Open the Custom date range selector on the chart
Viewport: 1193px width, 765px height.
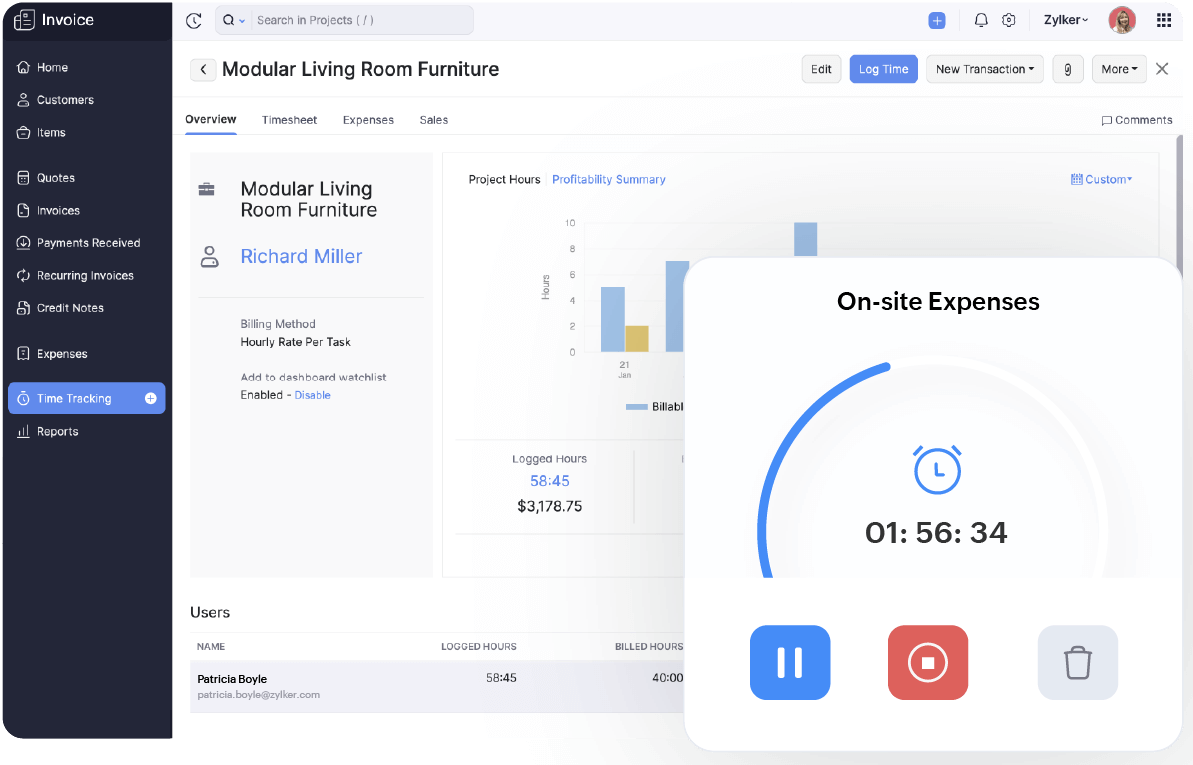click(x=1101, y=178)
